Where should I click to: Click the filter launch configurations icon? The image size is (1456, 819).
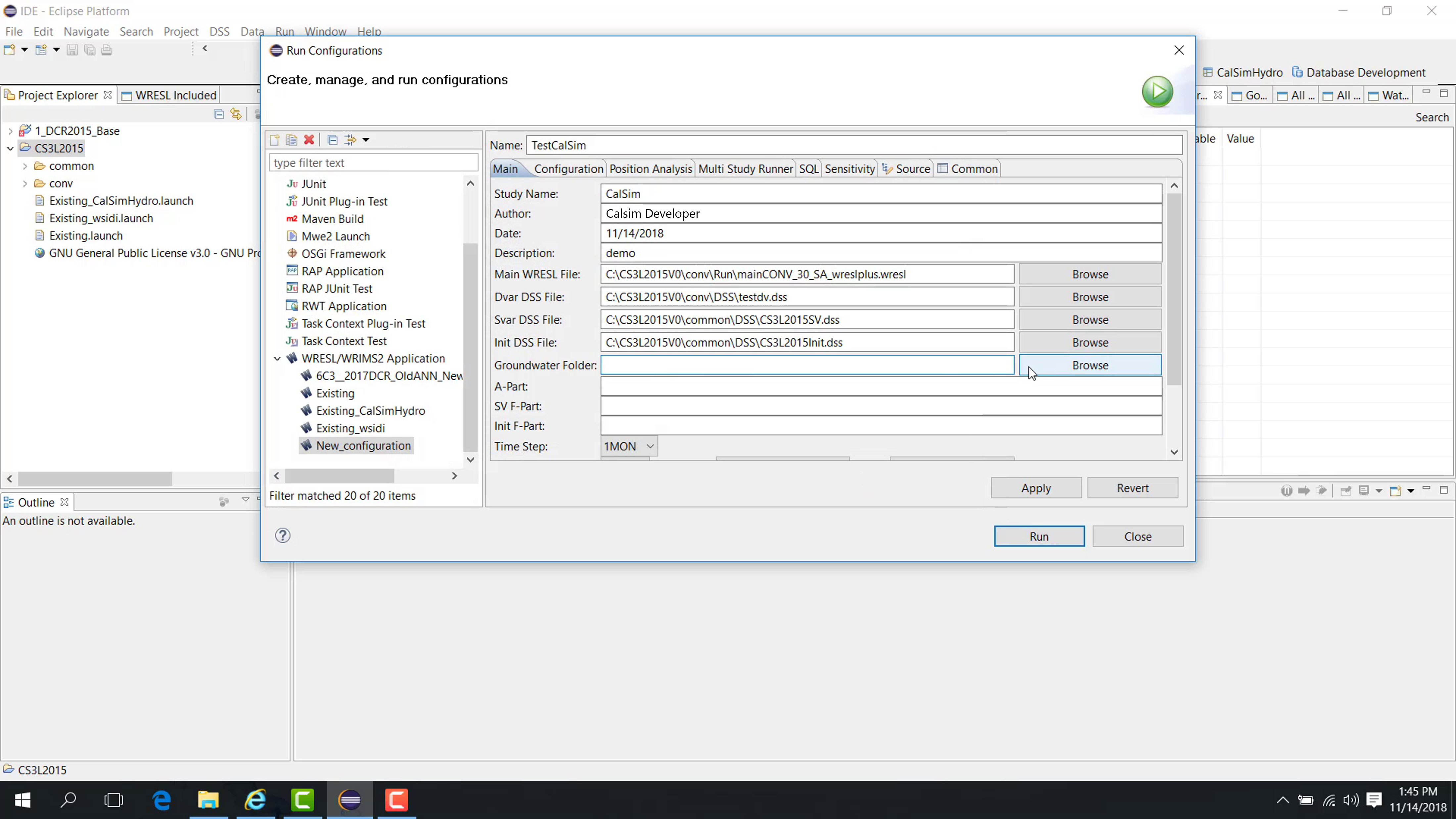[x=350, y=140]
